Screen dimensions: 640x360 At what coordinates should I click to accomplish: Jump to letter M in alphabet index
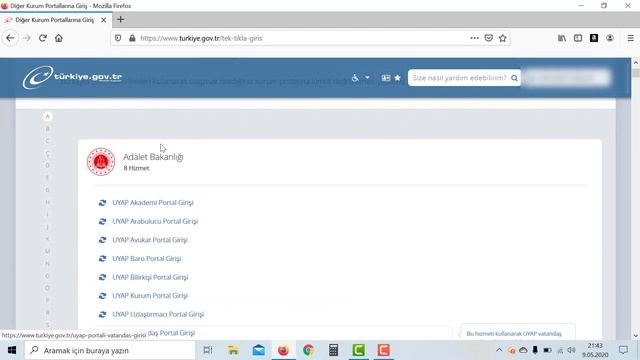[x=47, y=251]
